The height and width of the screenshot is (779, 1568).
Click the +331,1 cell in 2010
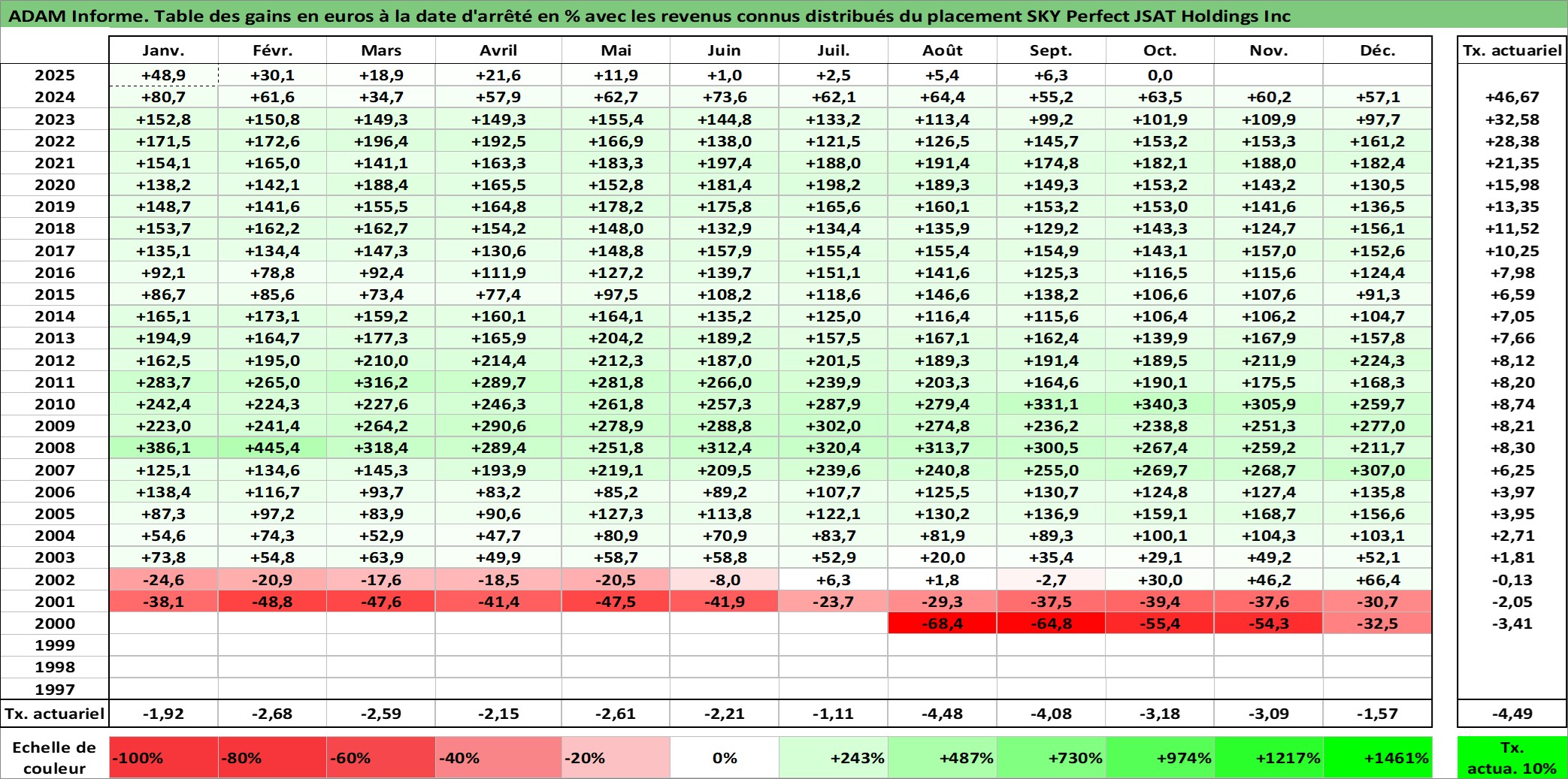click(1051, 404)
